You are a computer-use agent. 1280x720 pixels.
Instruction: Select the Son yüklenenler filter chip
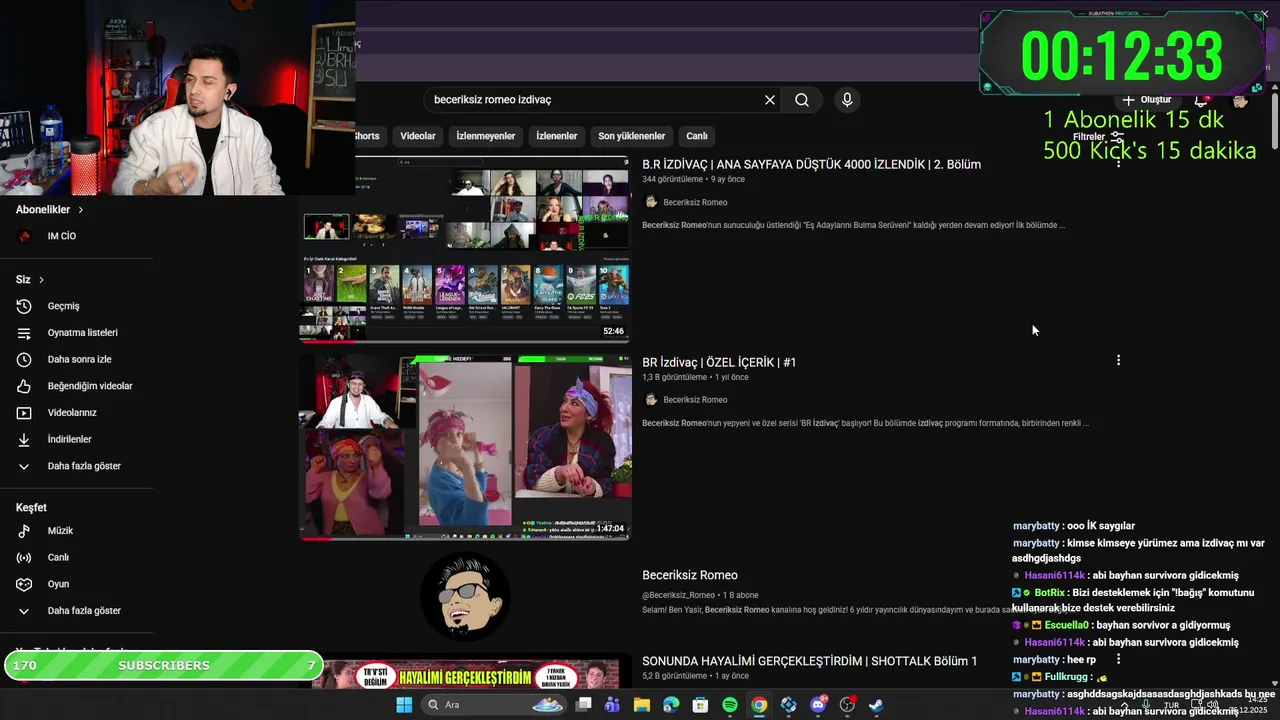632,136
